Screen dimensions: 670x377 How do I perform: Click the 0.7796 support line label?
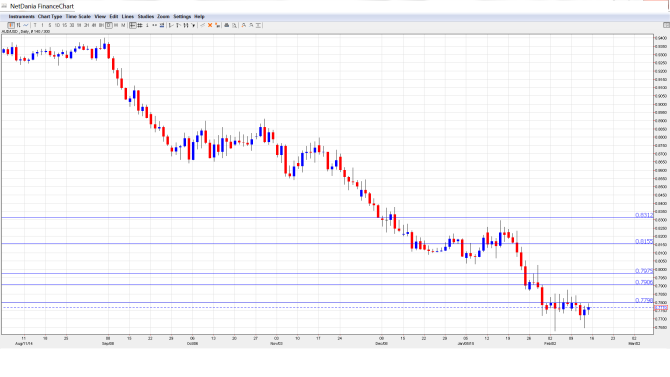pos(644,300)
